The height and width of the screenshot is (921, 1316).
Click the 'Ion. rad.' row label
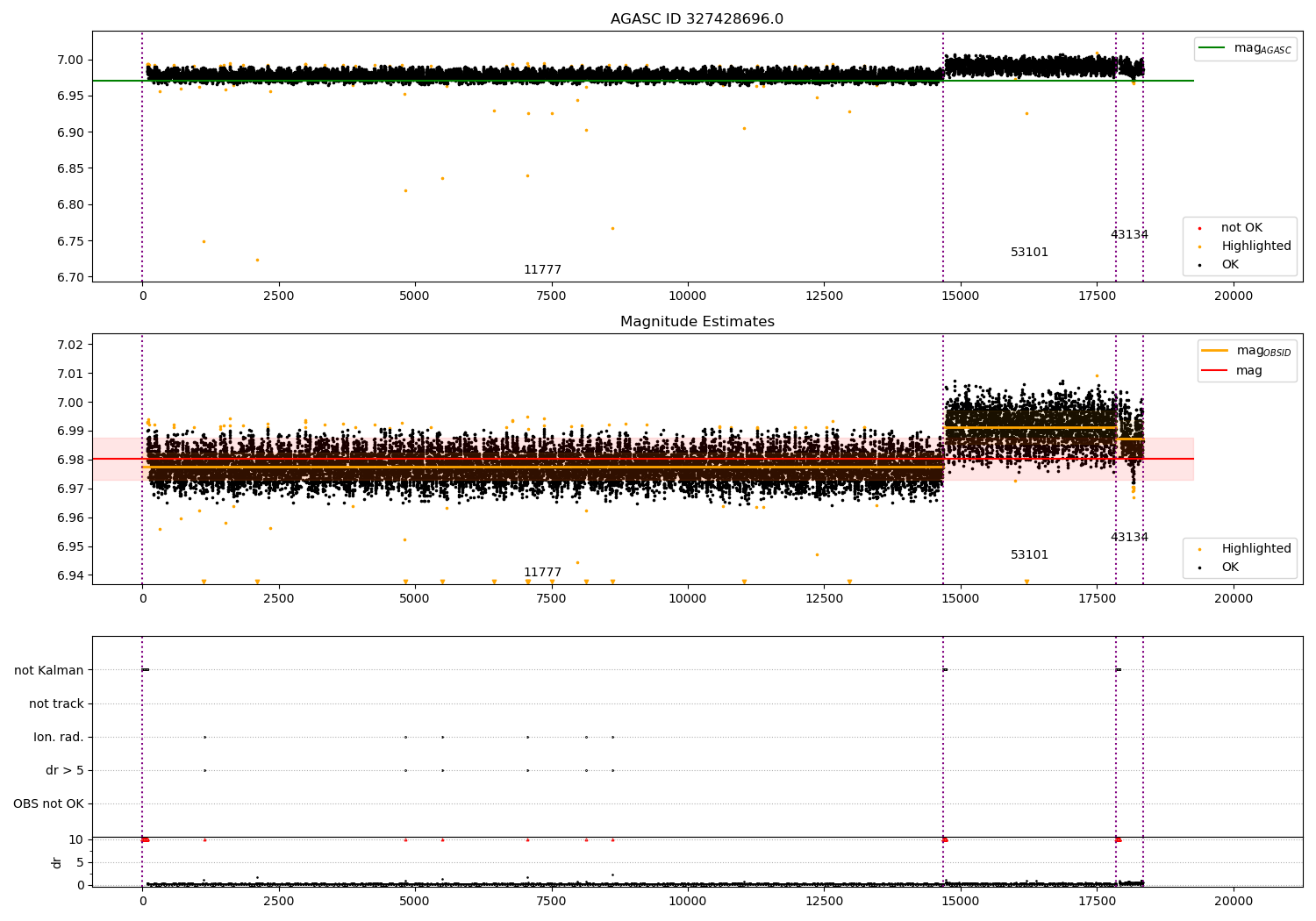tap(59, 737)
